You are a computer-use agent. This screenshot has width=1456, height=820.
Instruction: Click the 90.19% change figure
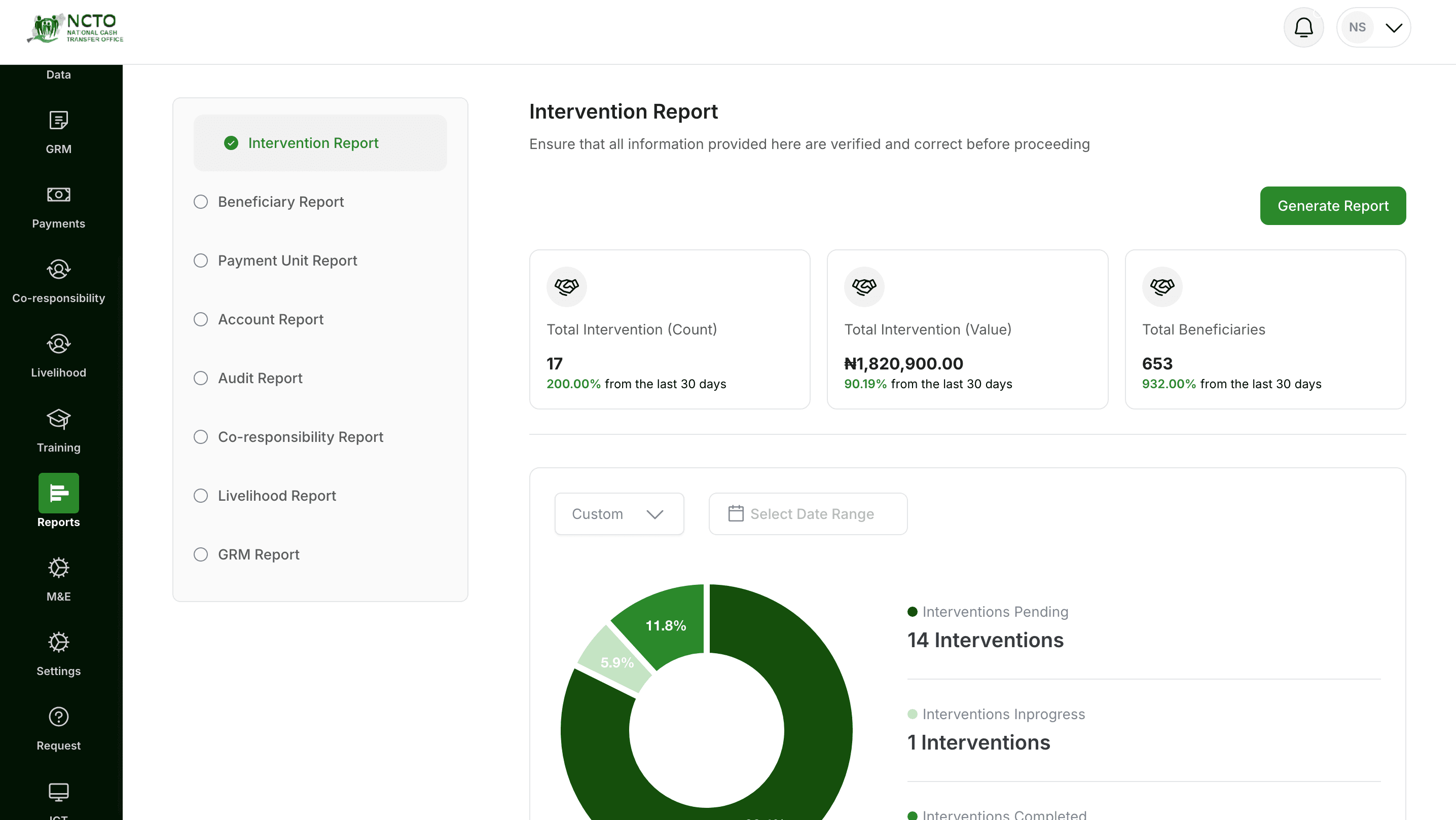(x=865, y=384)
